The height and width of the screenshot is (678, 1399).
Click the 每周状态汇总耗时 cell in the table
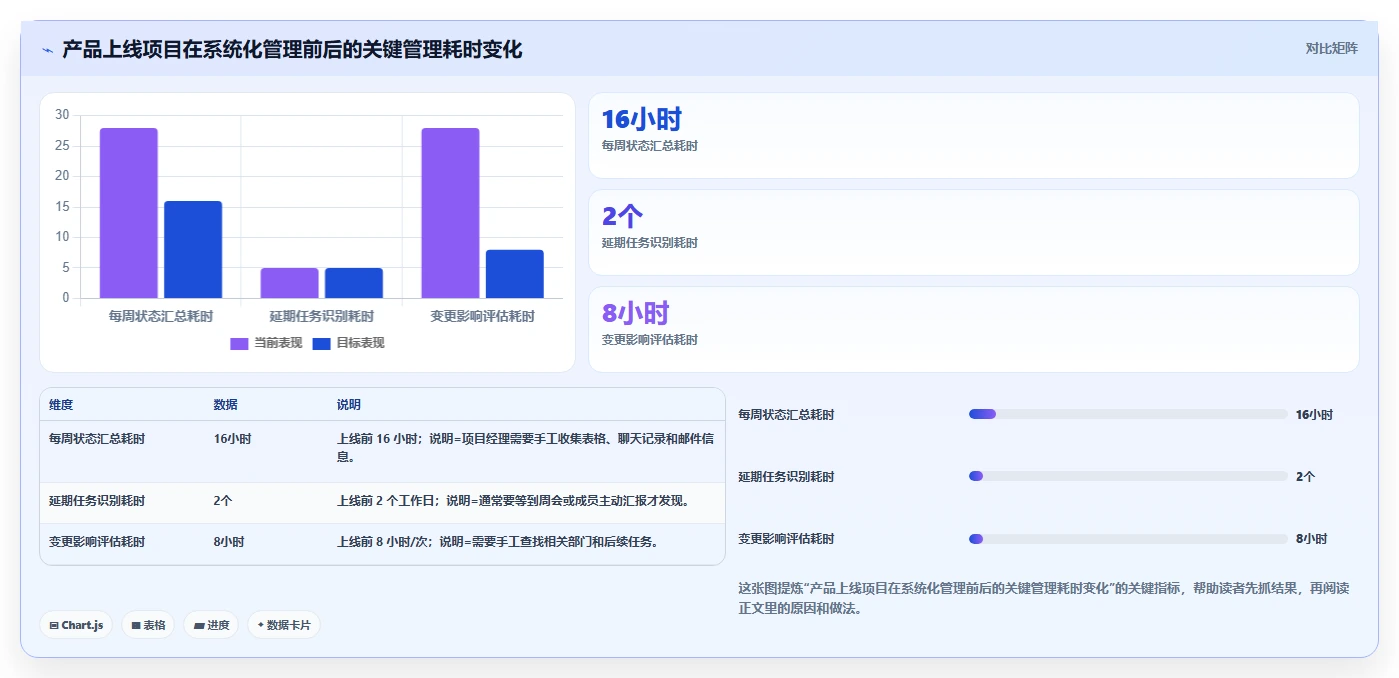click(x=97, y=439)
